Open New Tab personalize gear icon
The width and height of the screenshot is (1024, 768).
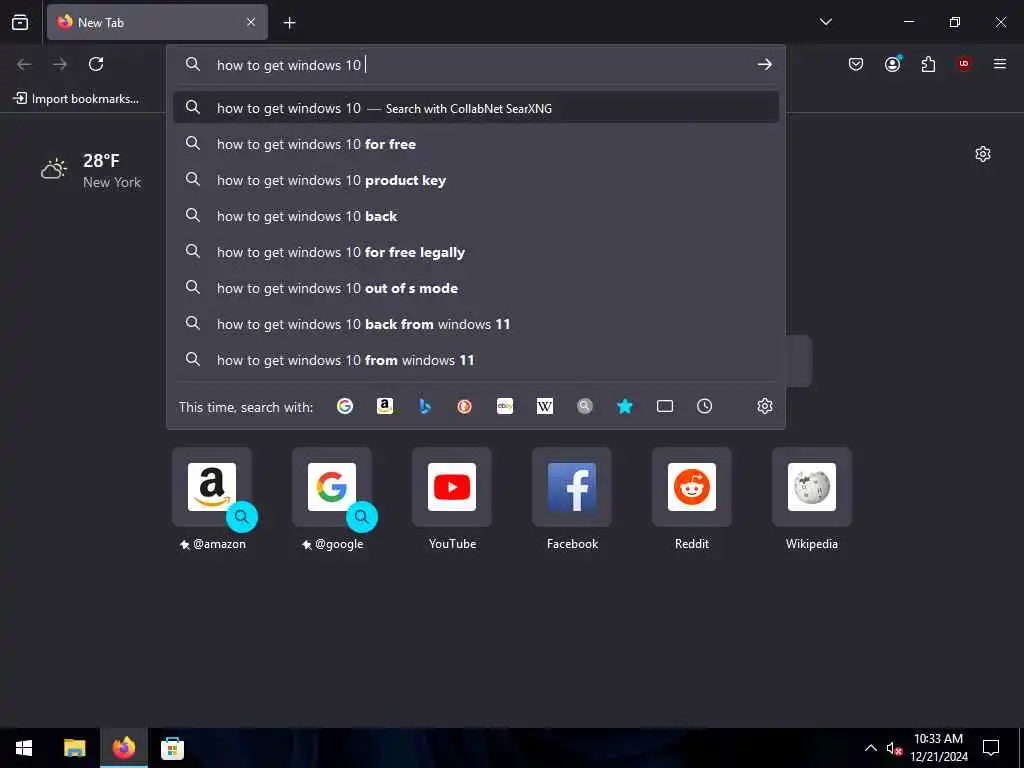983,154
